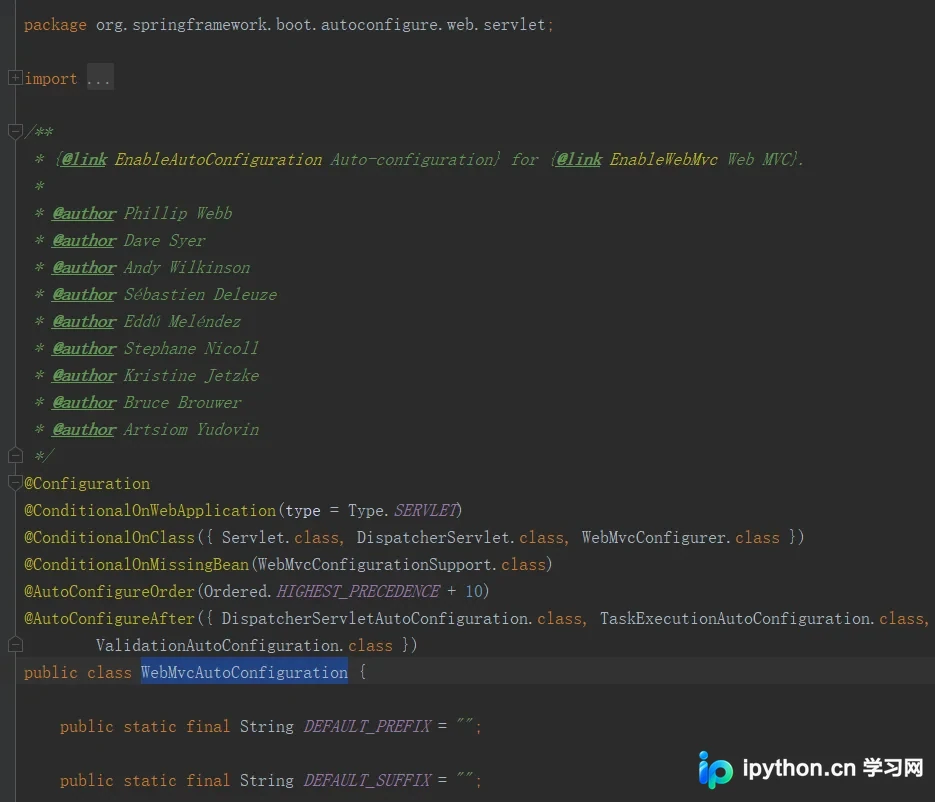Viewport: 935px width, 802px height.
Task: Click author name Andy Wilkinson
Action: click(187, 267)
